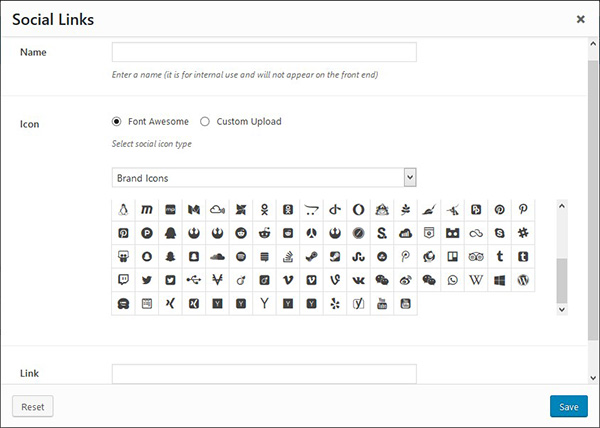Pick the round WordPress icon

[x=523, y=280]
